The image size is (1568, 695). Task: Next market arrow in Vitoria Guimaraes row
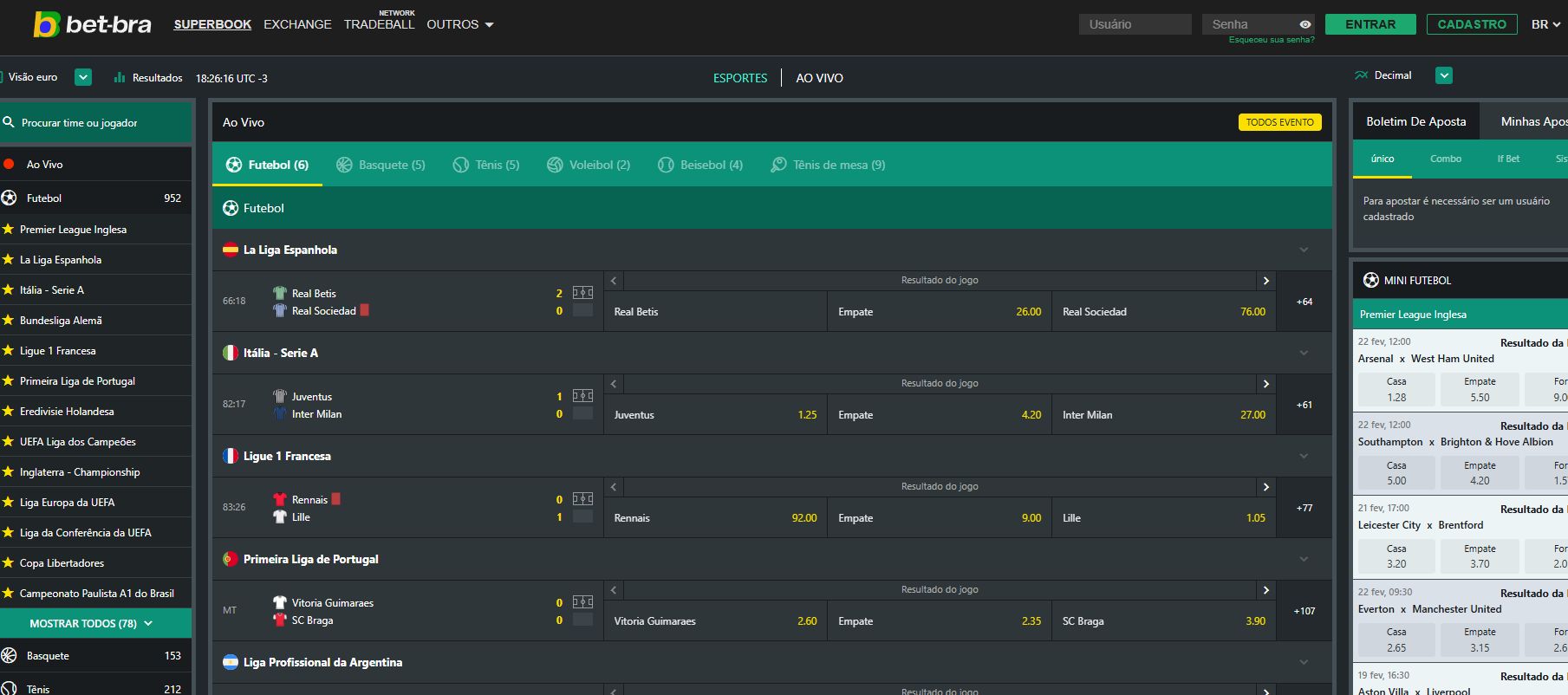[1266, 590]
